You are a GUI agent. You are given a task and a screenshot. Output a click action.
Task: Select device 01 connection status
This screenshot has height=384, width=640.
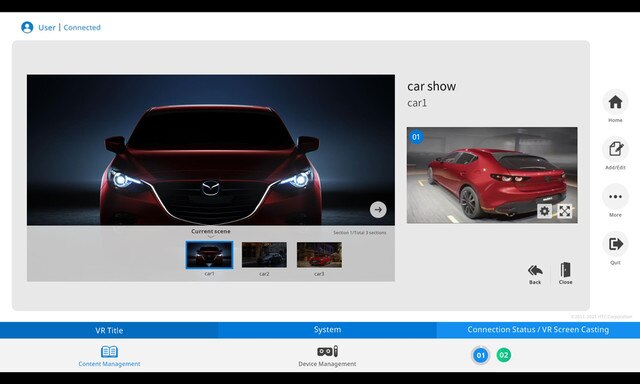point(480,355)
